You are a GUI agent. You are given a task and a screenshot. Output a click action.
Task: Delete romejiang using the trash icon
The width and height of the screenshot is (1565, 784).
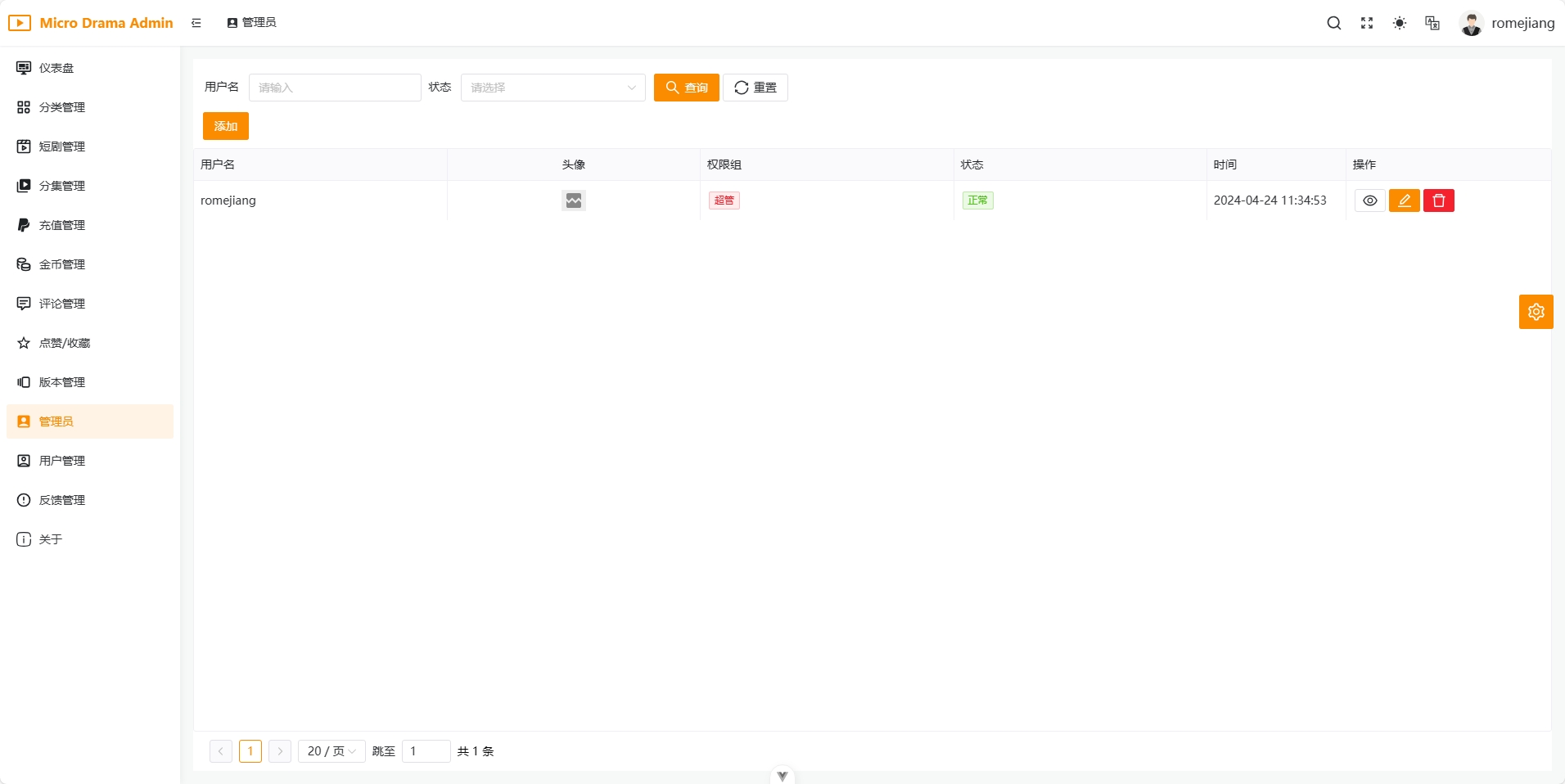click(1440, 201)
